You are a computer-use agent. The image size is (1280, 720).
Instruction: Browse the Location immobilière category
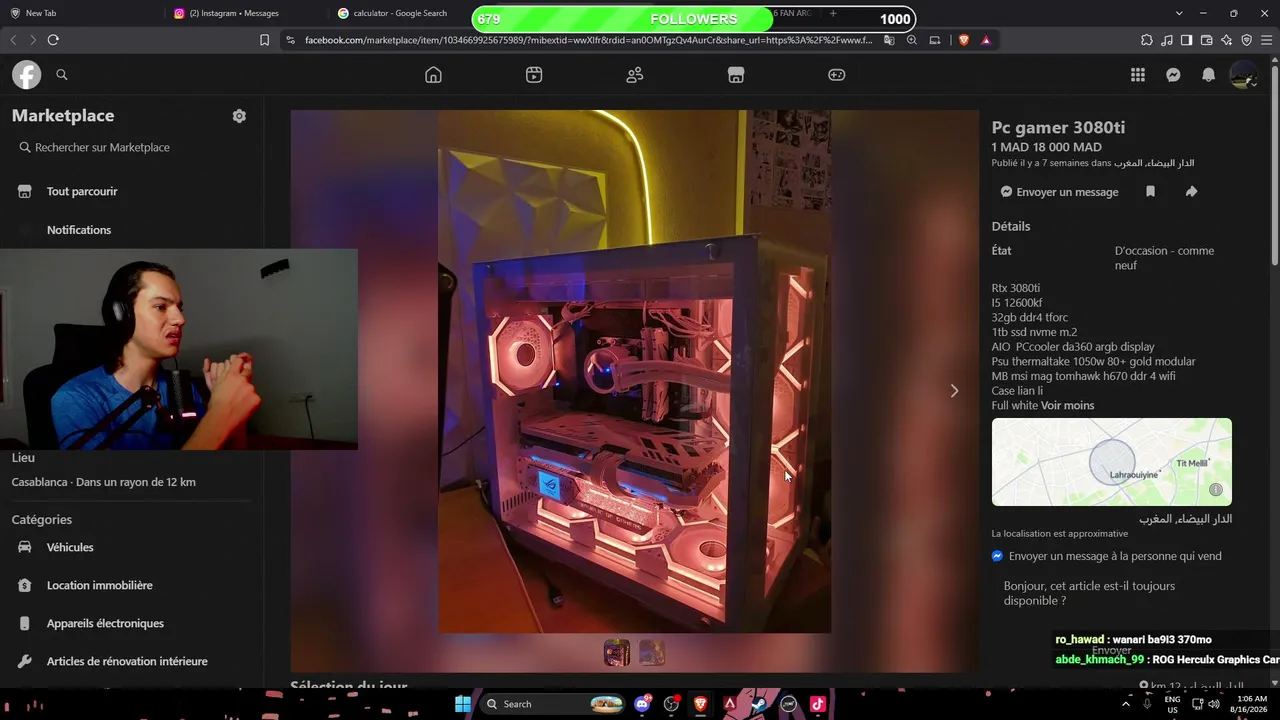[x=100, y=585]
